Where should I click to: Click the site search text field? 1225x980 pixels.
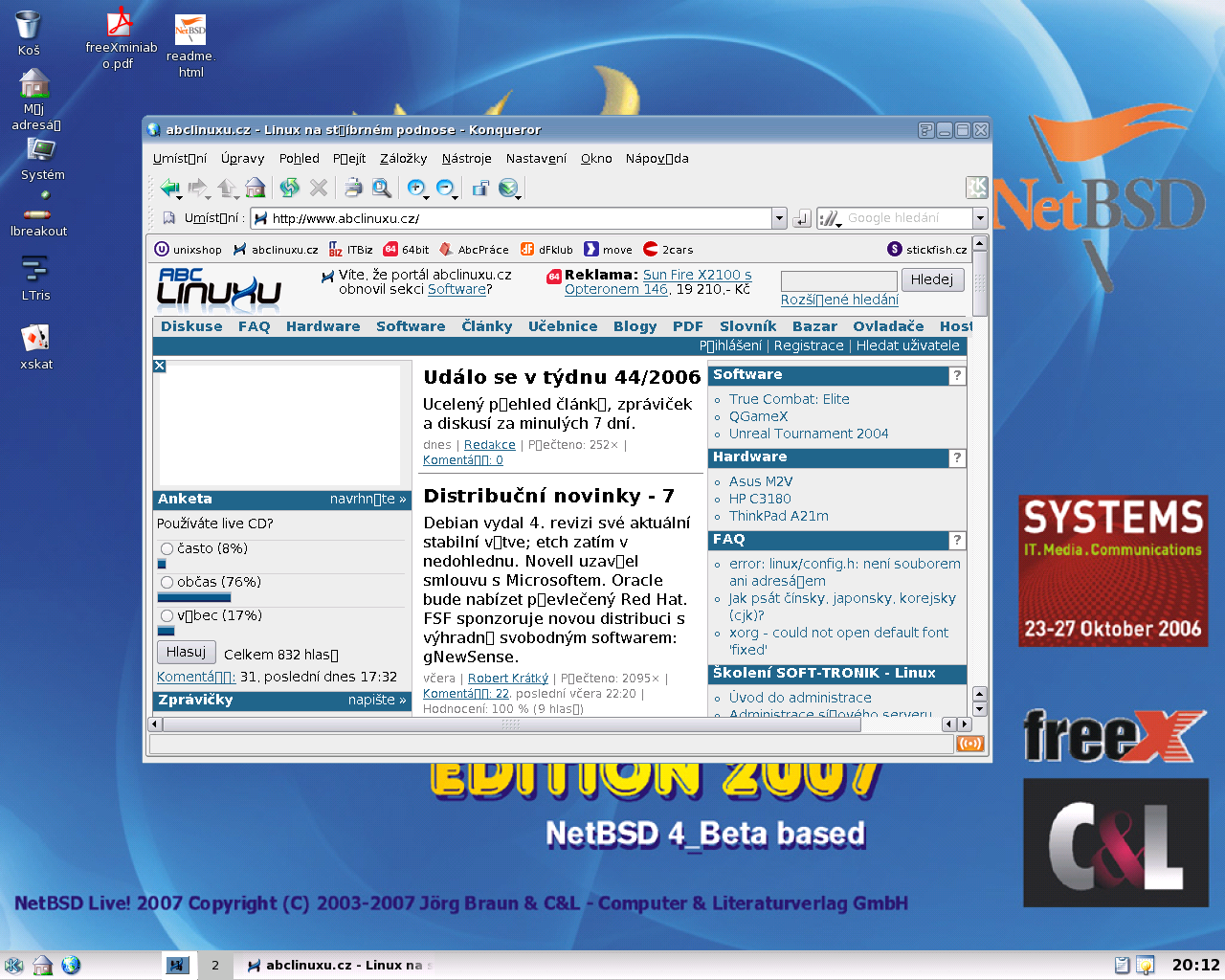pyautogui.click(x=839, y=280)
